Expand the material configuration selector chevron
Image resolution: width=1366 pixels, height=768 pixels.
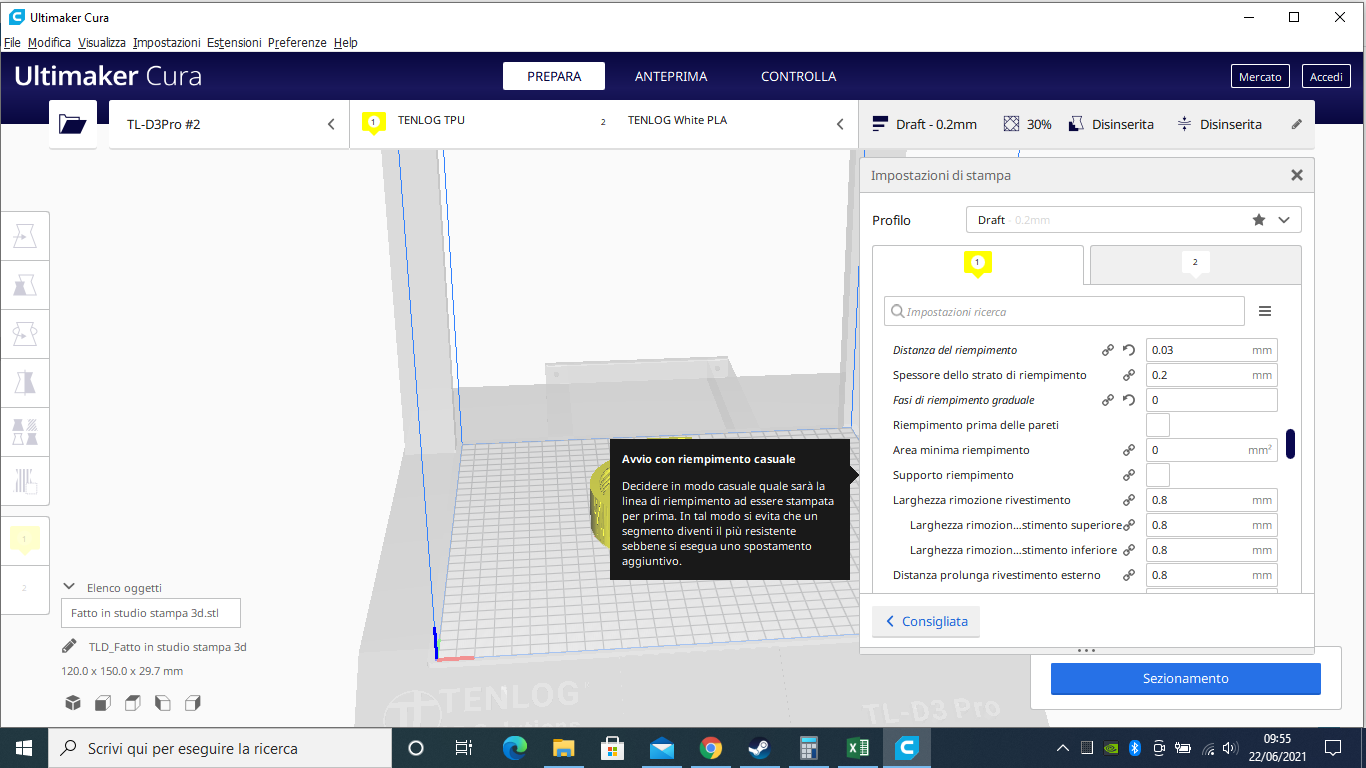click(x=840, y=124)
